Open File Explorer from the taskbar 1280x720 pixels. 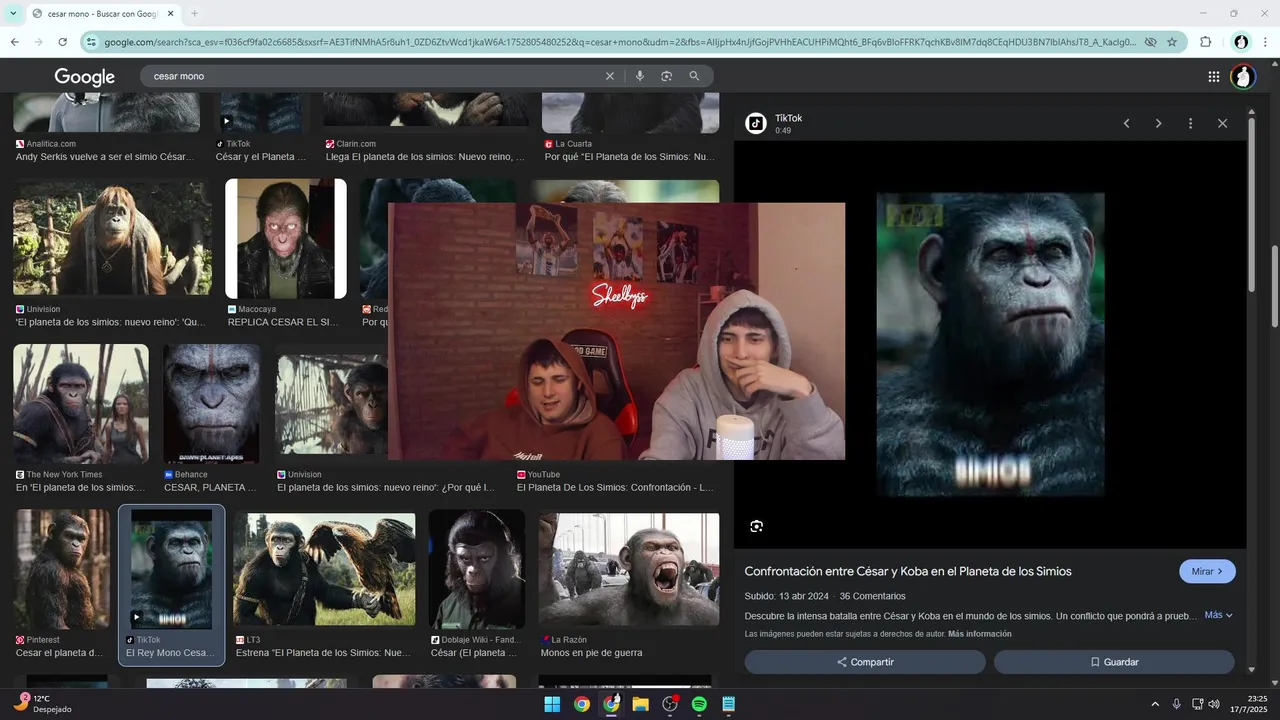point(640,704)
